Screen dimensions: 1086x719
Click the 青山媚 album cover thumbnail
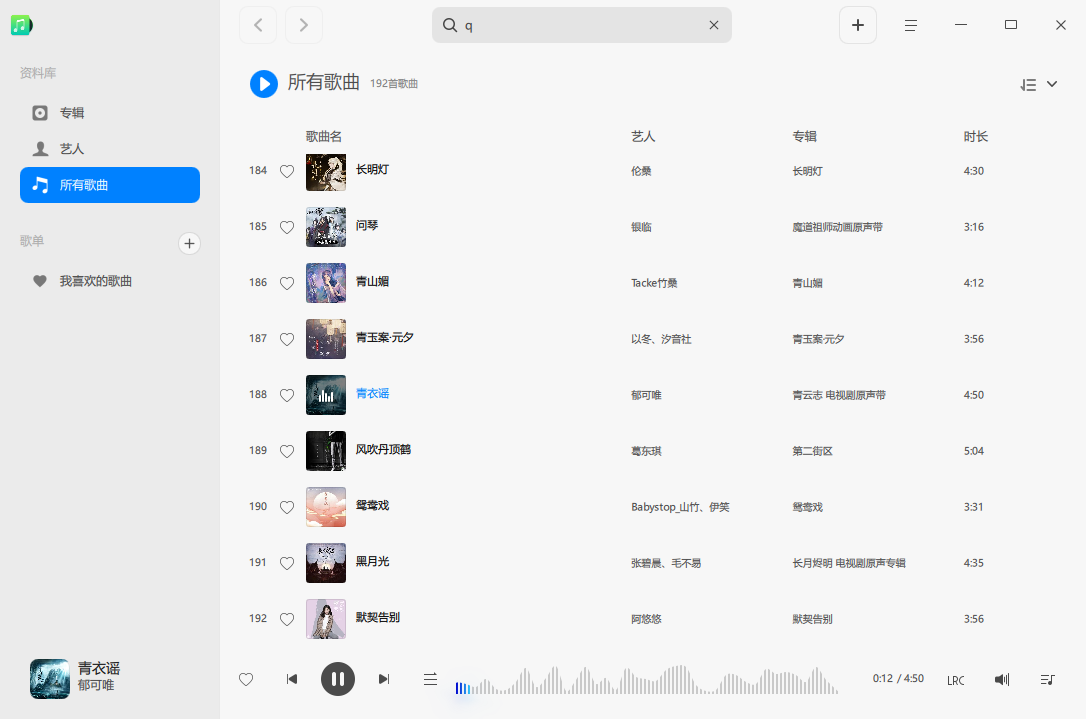(326, 283)
